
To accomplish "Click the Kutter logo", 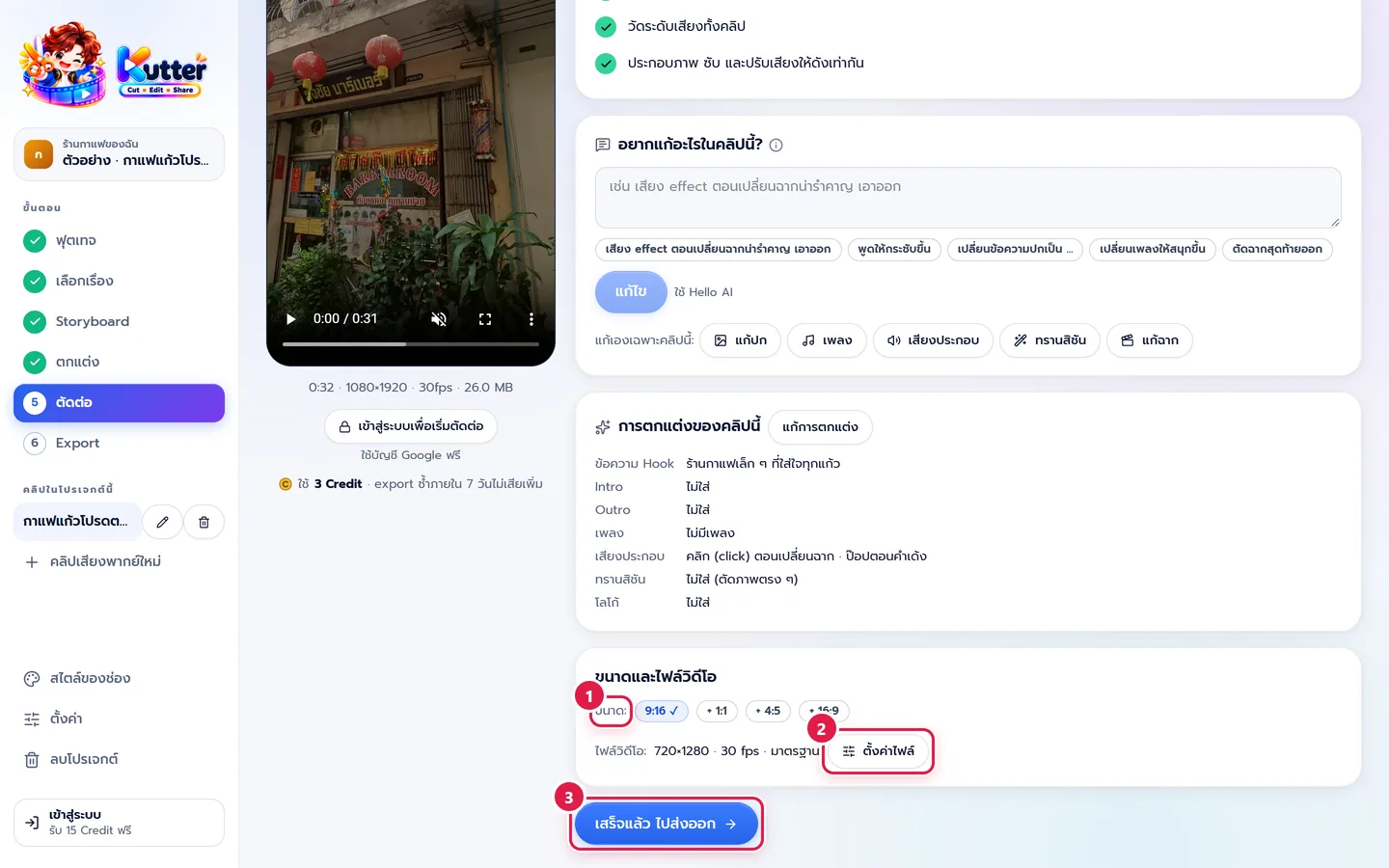I will point(114,64).
